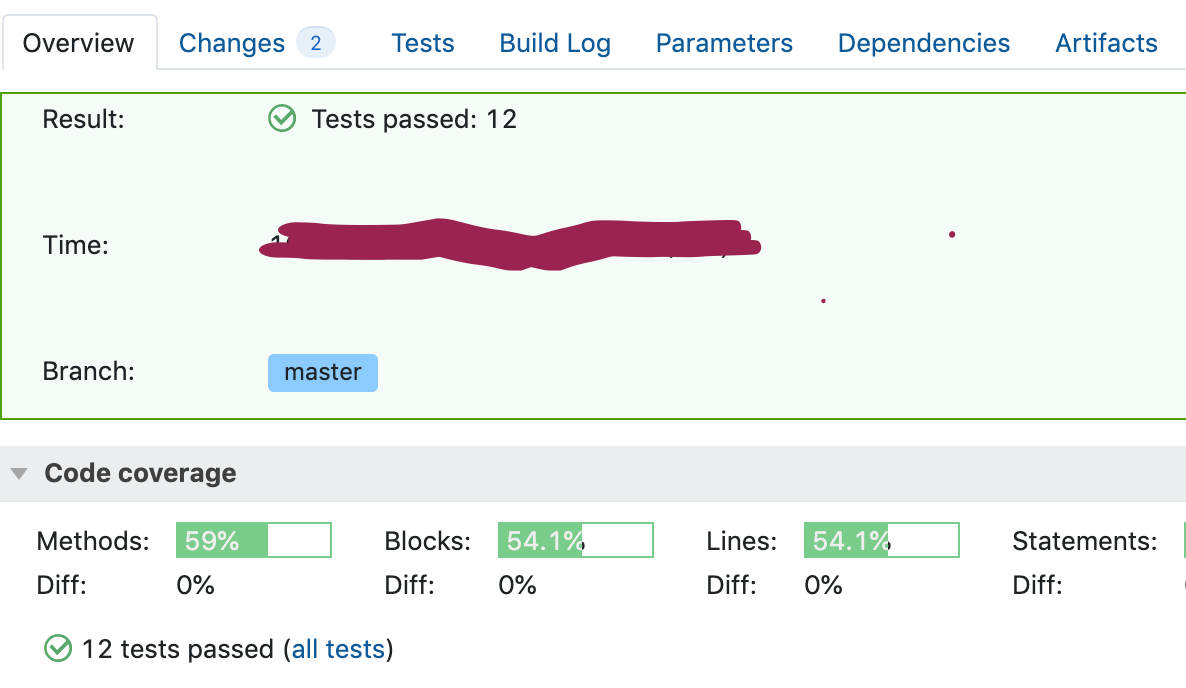Open the Tests tab
The height and width of the screenshot is (688, 1186).
point(422,42)
